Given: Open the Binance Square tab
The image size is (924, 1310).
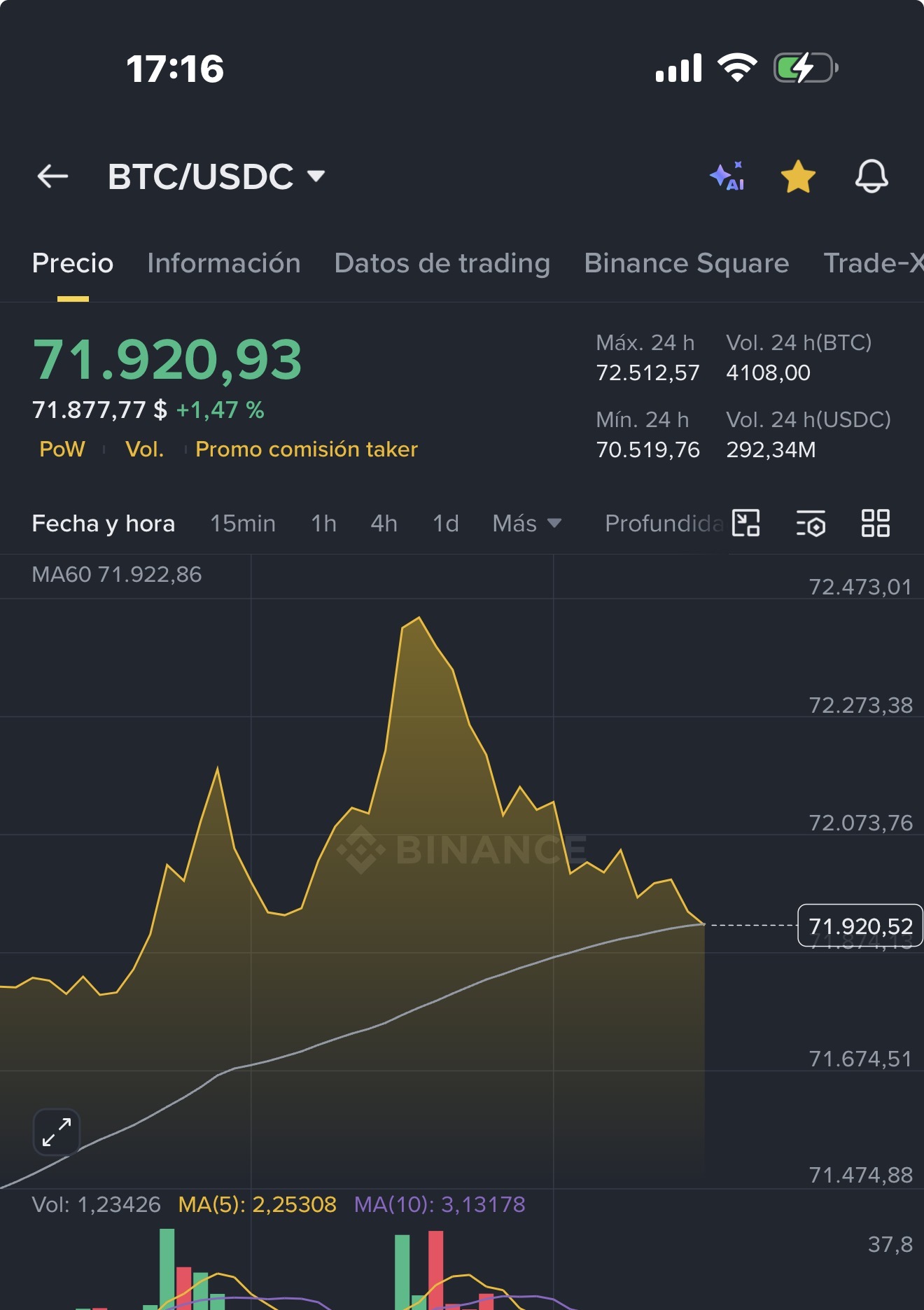Looking at the screenshot, I should click(x=687, y=263).
